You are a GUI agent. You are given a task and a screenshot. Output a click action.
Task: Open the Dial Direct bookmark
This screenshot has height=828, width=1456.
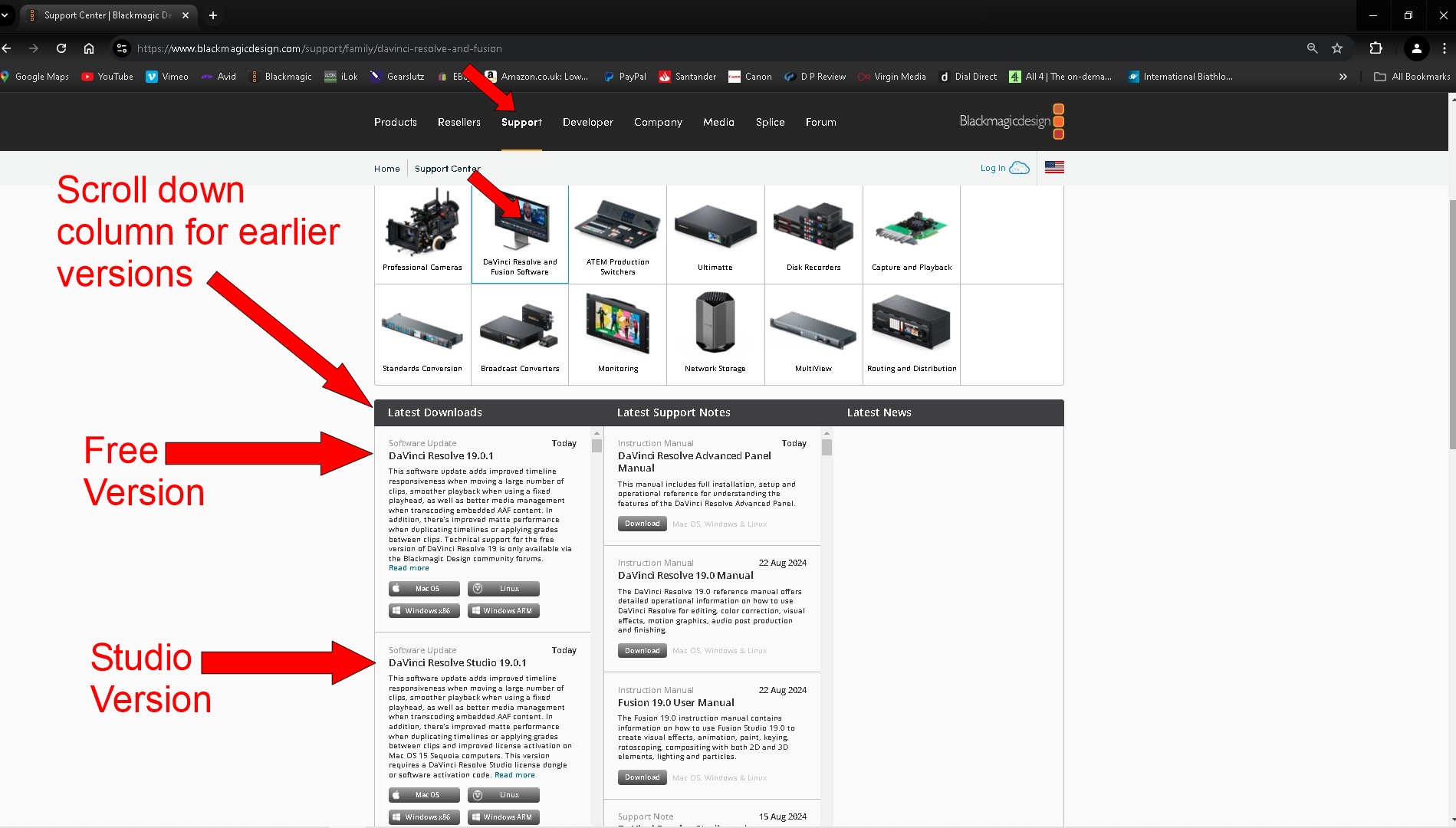[968, 77]
